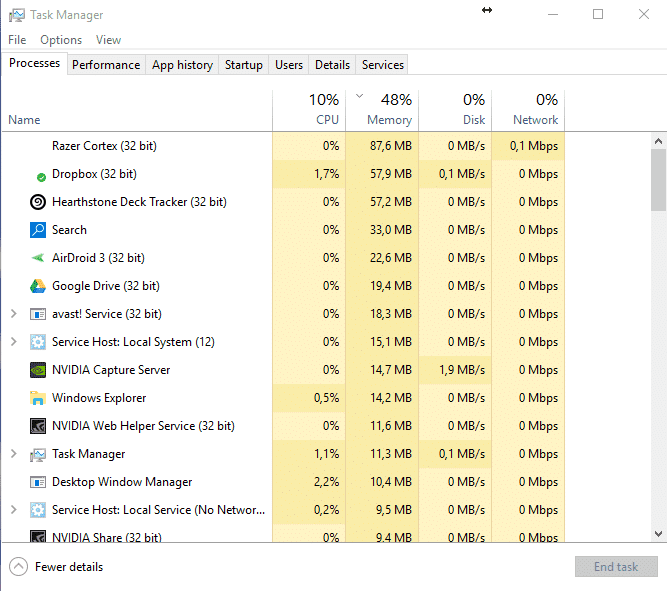Maximize the Task Manager window
Image resolution: width=667 pixels, height=591 pixels.
coord(598,14)
